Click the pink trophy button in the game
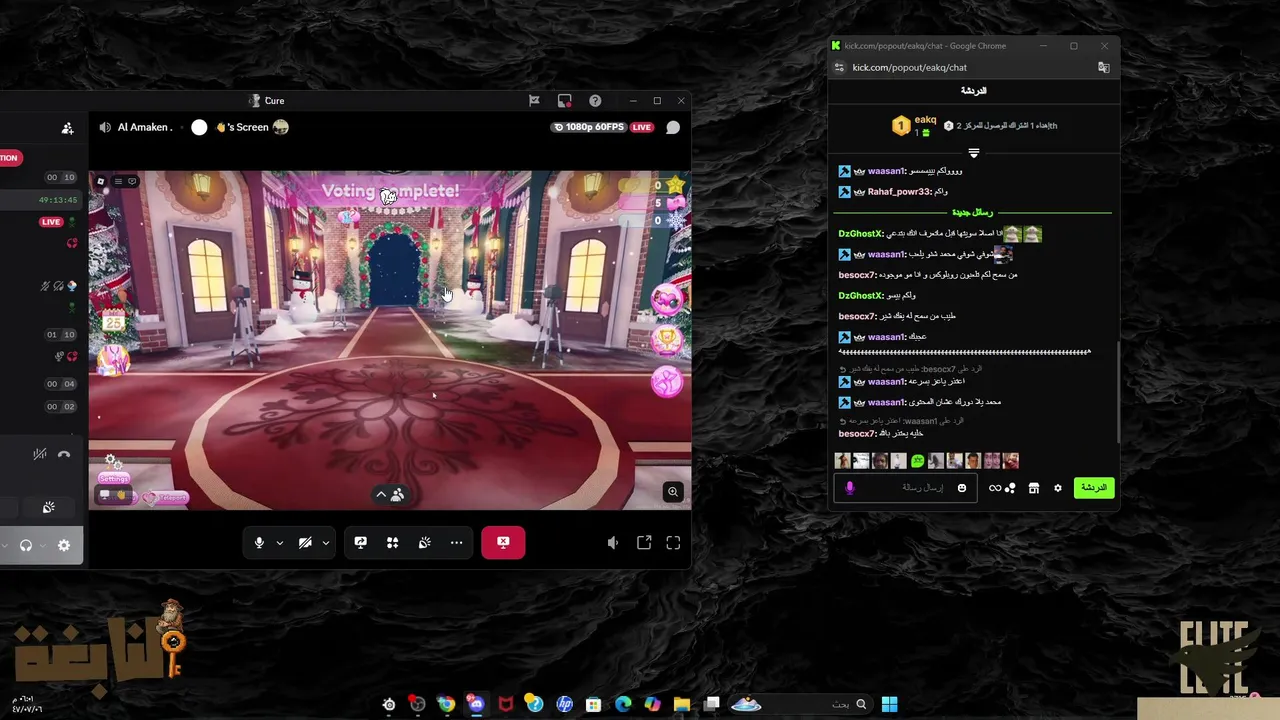Image resolution: width=1280 pixels, height=720 pixels. (667, 340)
